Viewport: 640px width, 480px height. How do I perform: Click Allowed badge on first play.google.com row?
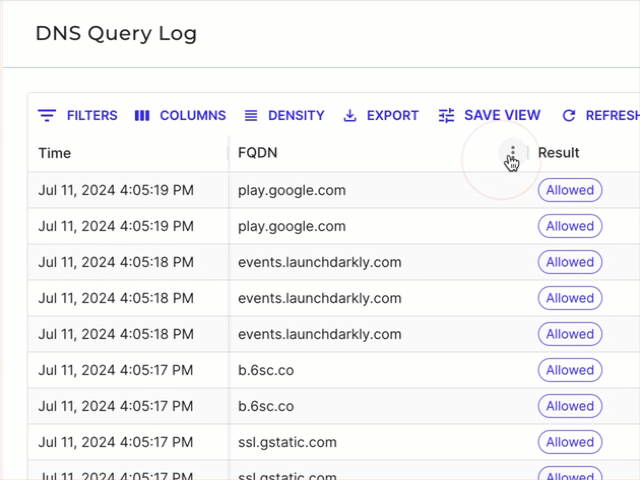click(x=570, y=190)
